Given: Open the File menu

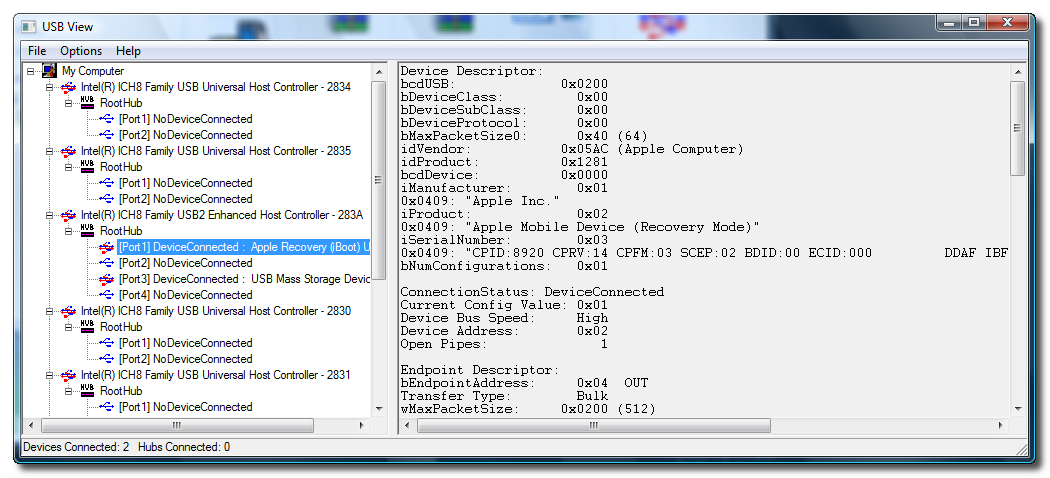Looking at the screenshot, I should (x=37, y=51).
